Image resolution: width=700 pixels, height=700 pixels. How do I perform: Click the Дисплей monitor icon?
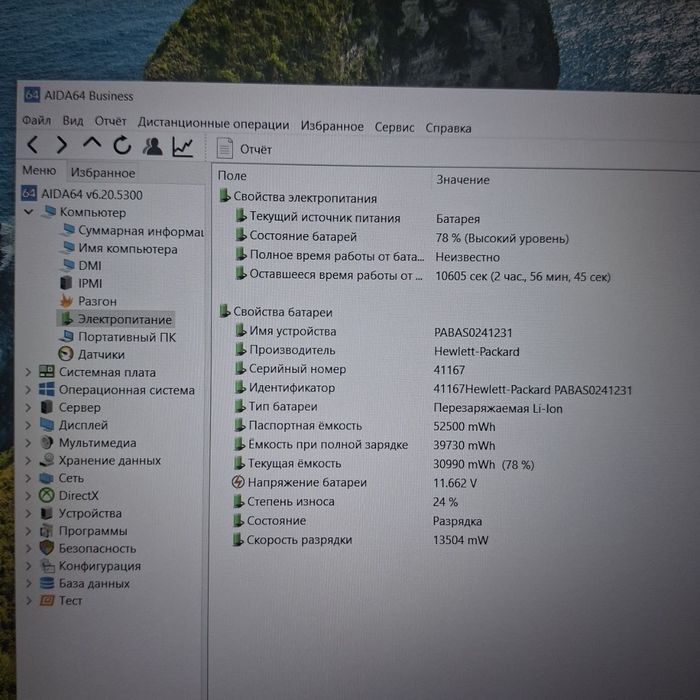(46, 424)
